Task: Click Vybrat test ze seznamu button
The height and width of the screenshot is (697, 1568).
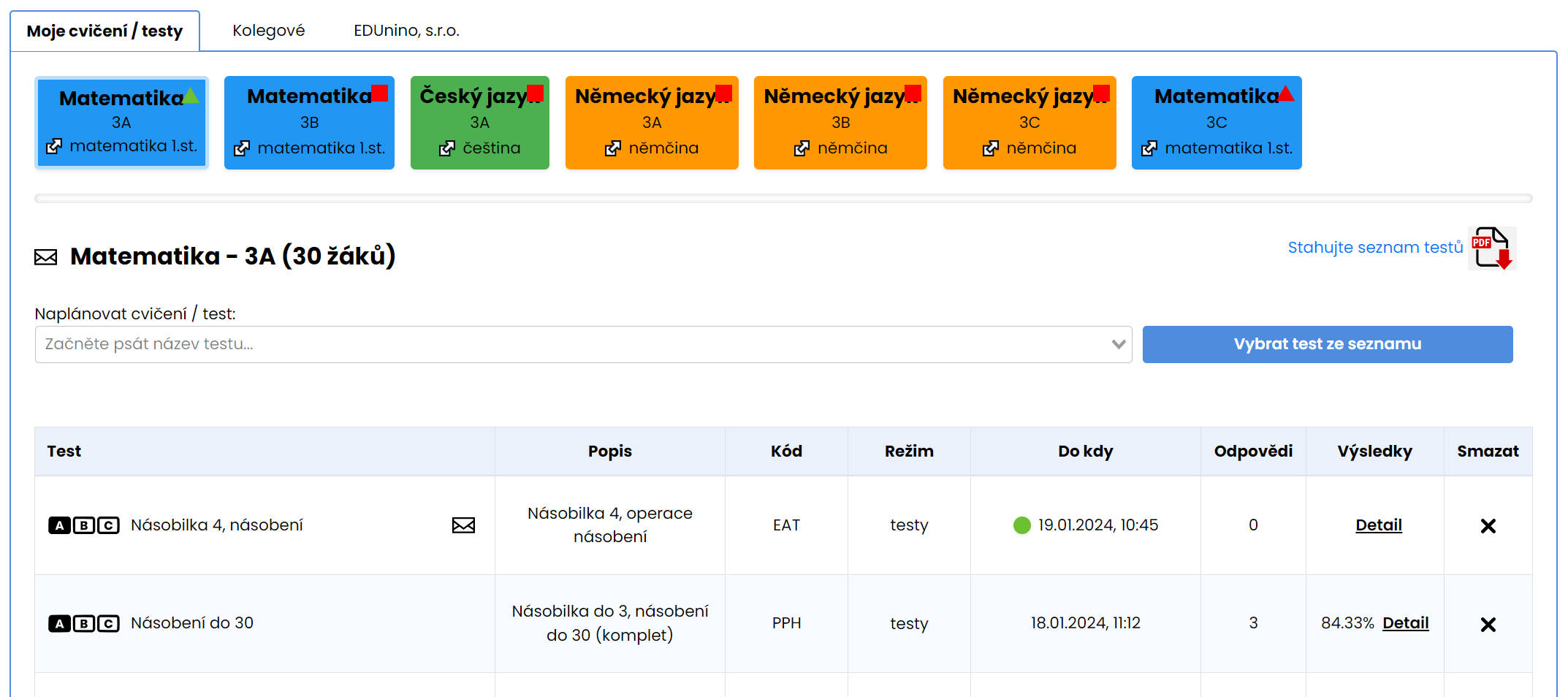Action: (x=1328, y=344)
